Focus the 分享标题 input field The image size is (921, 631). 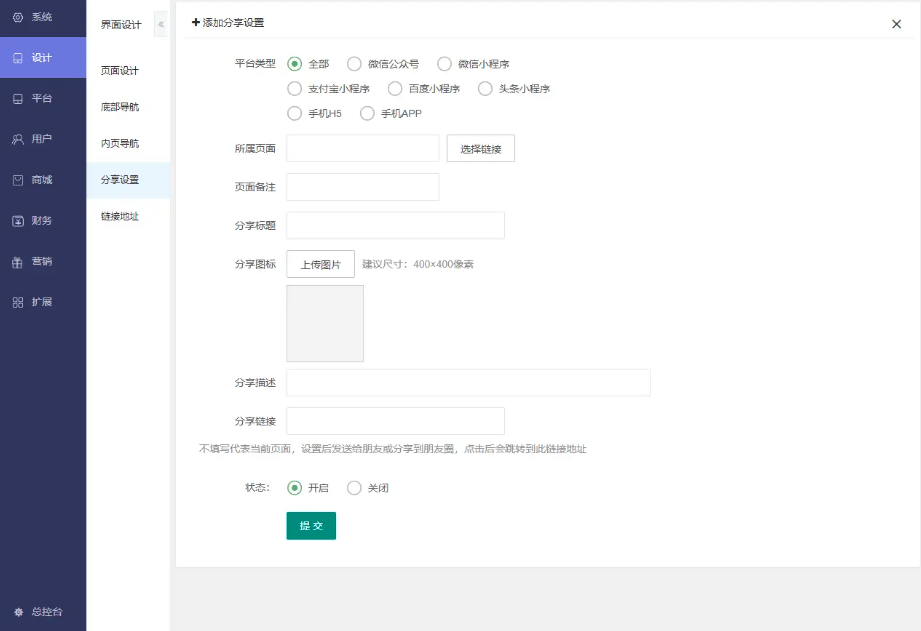click(x=395, y=226)
